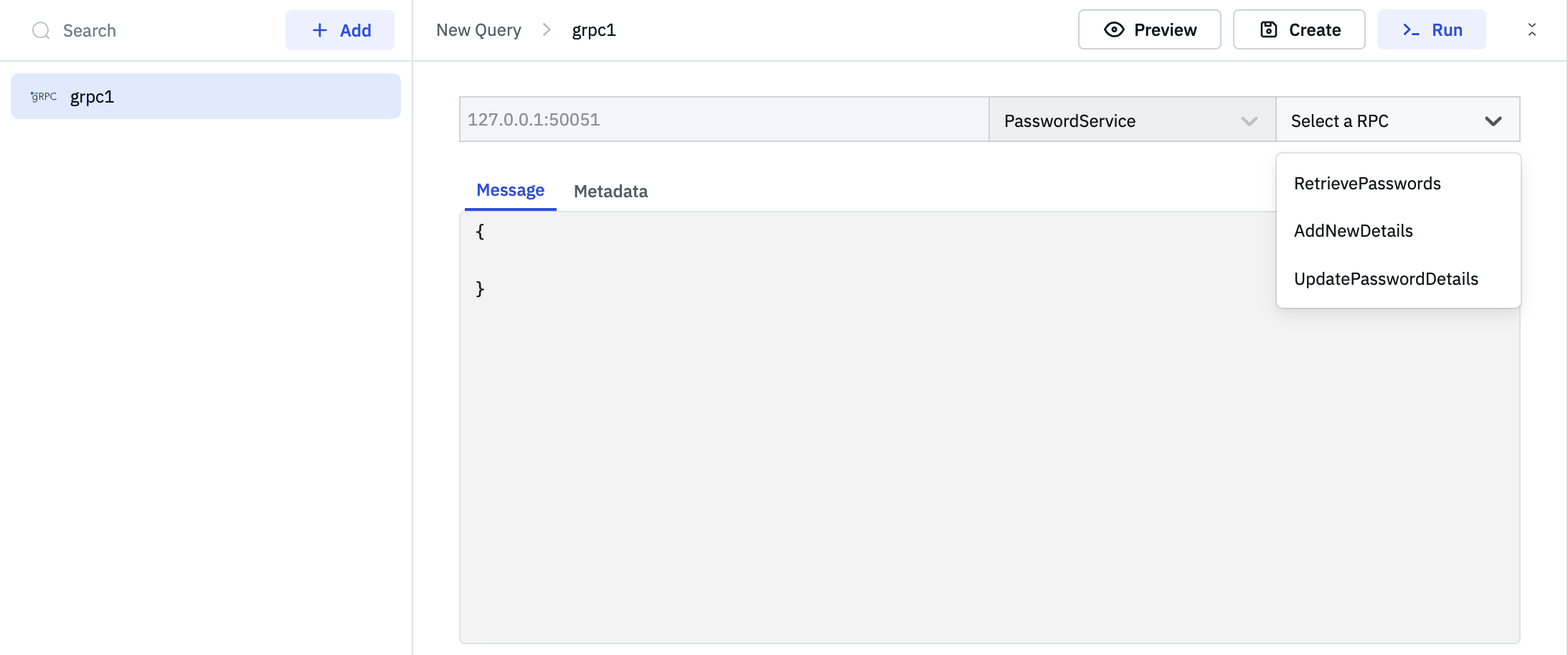Click the search magnifier icon
The height and width of the screenshot is (655, 1568).
(41, 30)
